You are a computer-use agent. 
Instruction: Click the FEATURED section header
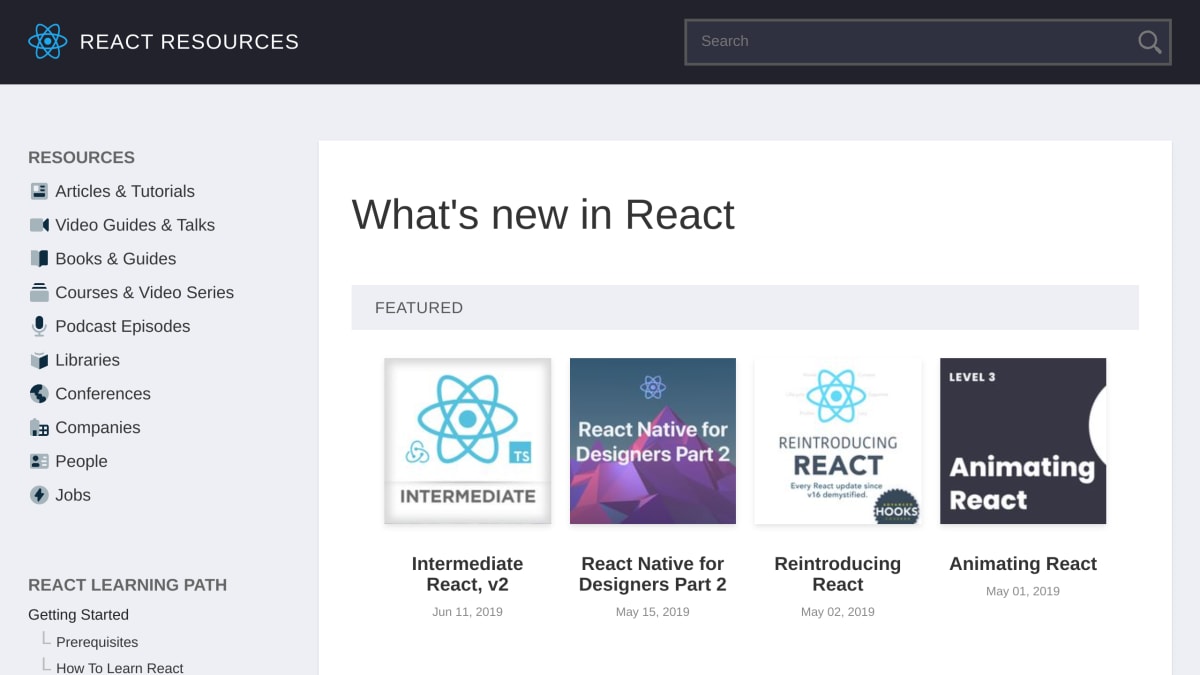[745, 308]
